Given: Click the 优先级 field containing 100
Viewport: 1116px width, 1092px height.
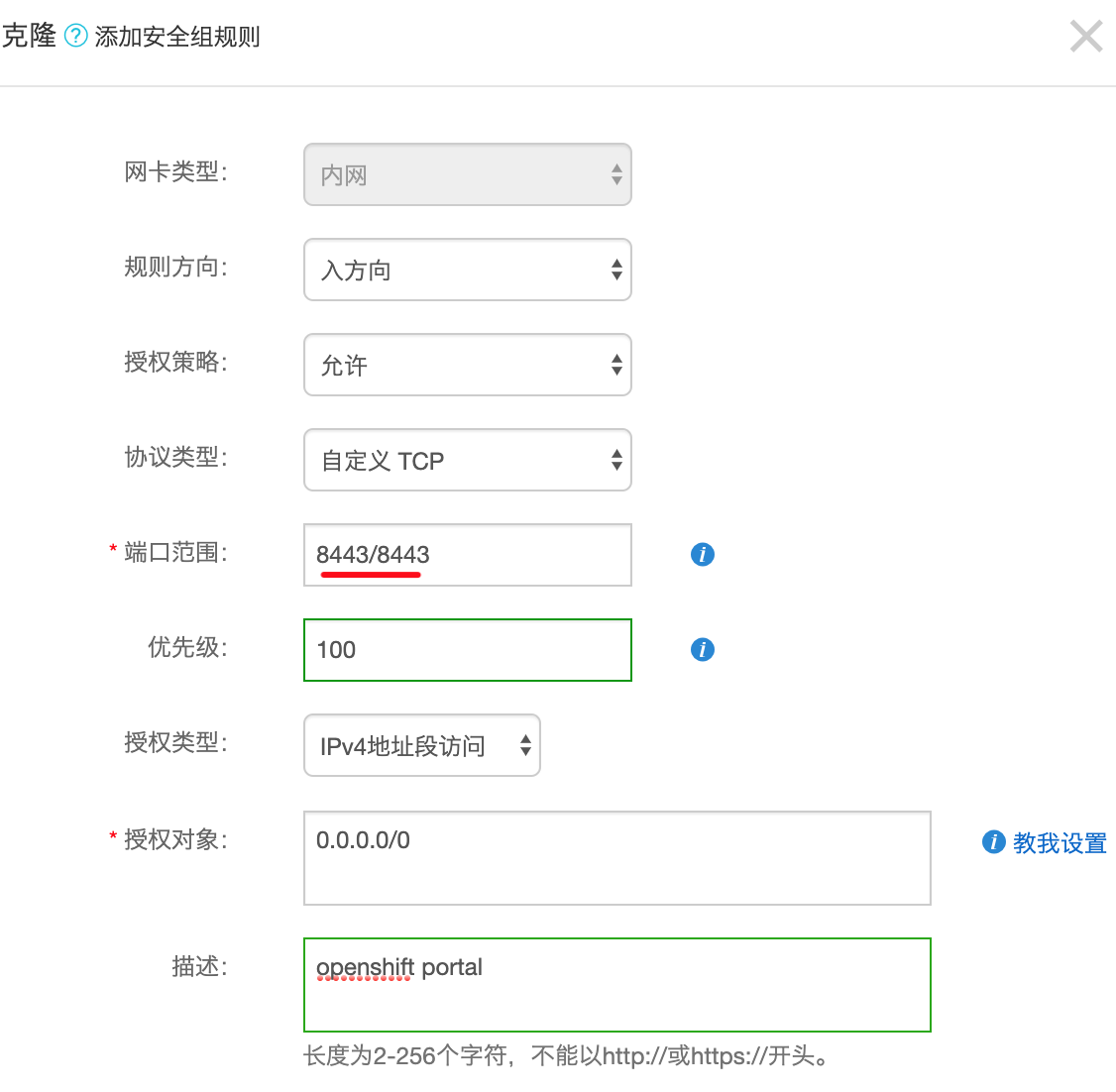Looking at the screenshot, I should pyautogui.click(x=468, y=649).
